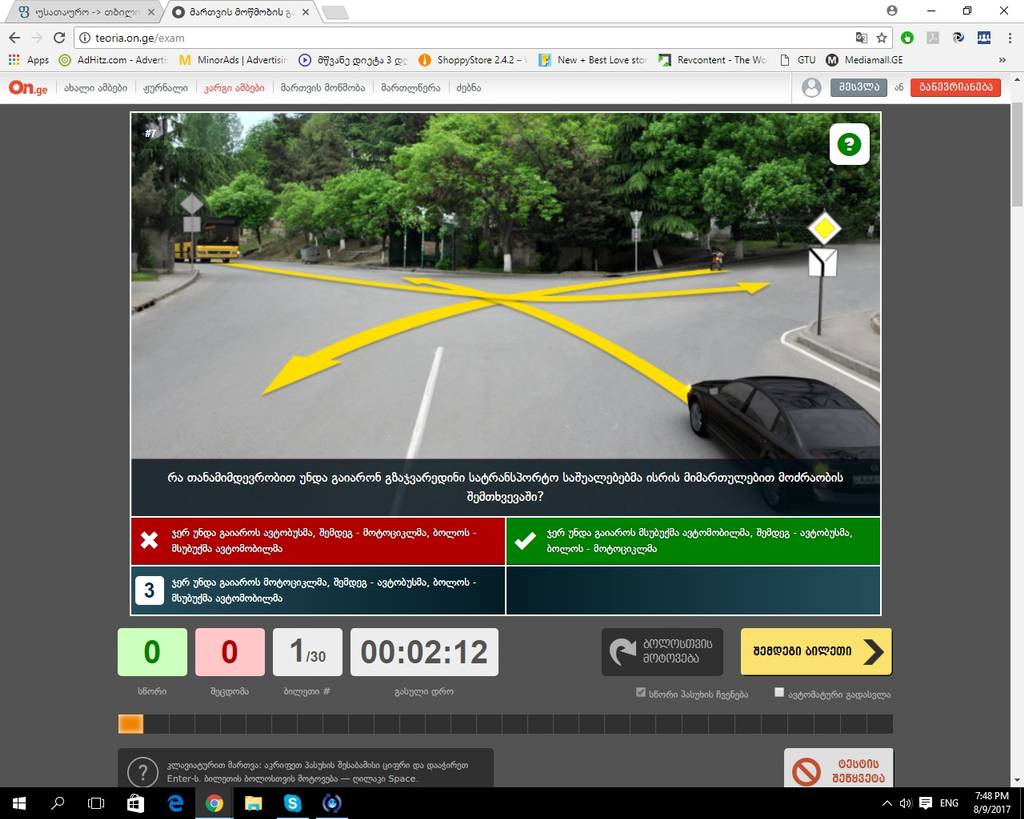
Task: Open File Explorer from the taskbar
Action: tap(253, 803)
